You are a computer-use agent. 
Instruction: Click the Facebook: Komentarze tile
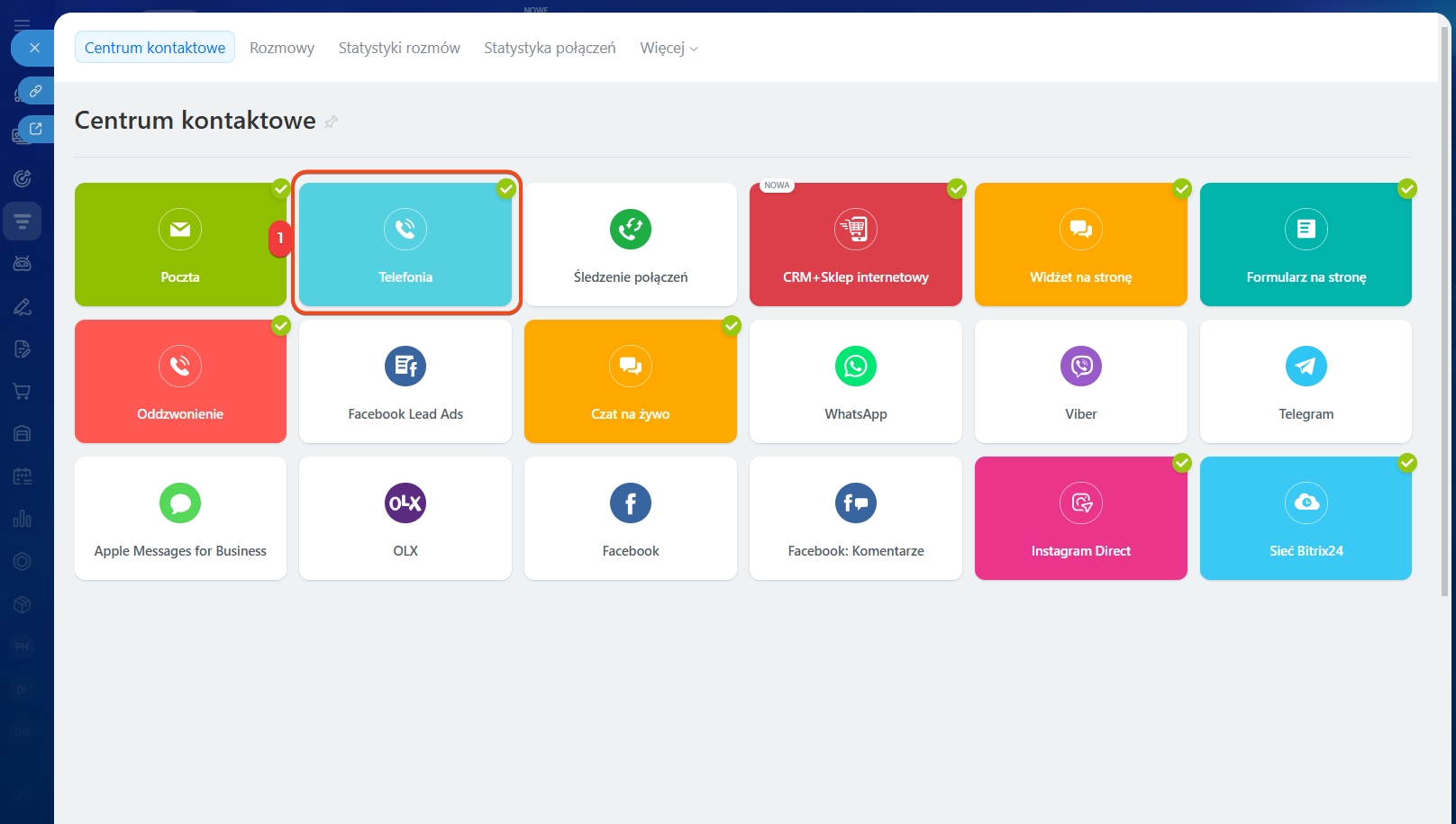coord(855,519)
